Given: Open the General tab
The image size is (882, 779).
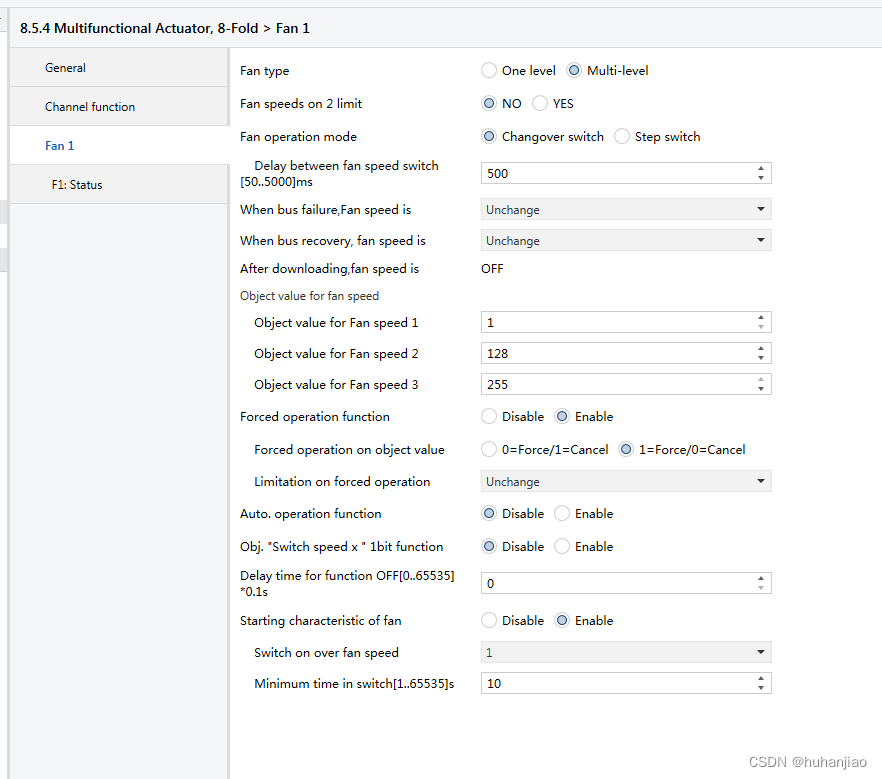Looking at the screenshot, I should coord(66,68).
